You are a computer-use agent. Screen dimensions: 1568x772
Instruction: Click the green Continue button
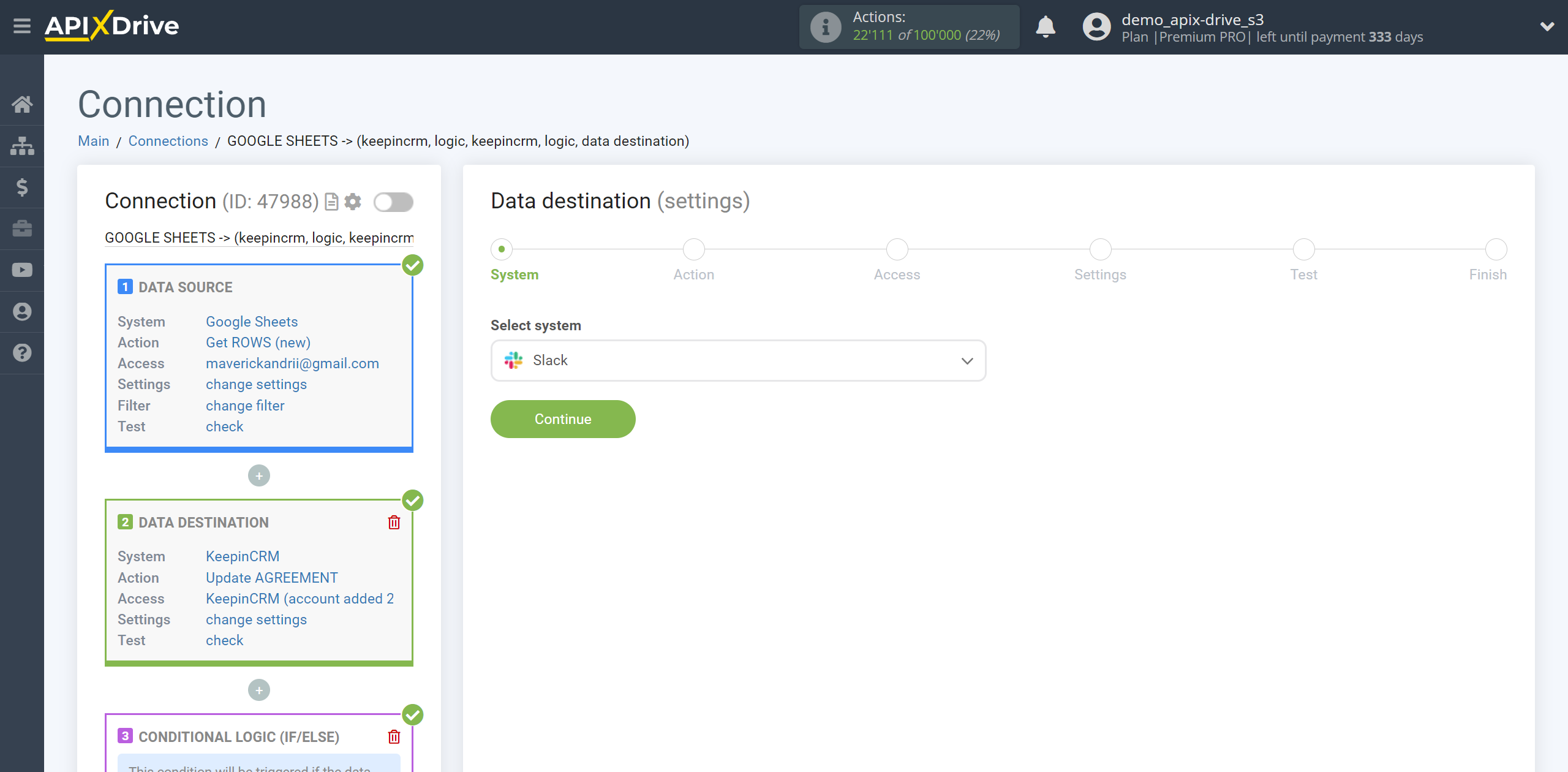(x=563, y=419)
